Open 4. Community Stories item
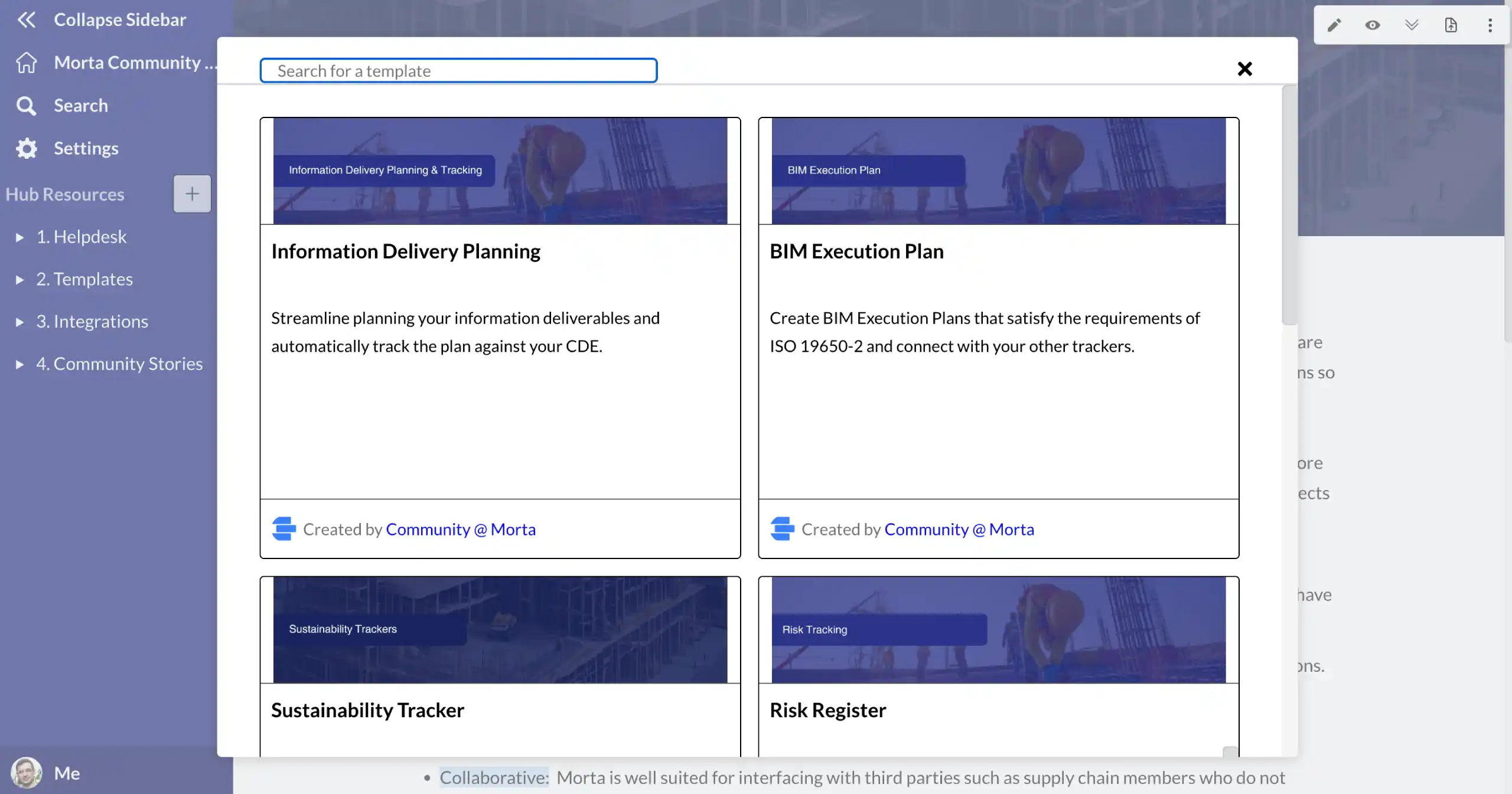 tap(119, 364)
